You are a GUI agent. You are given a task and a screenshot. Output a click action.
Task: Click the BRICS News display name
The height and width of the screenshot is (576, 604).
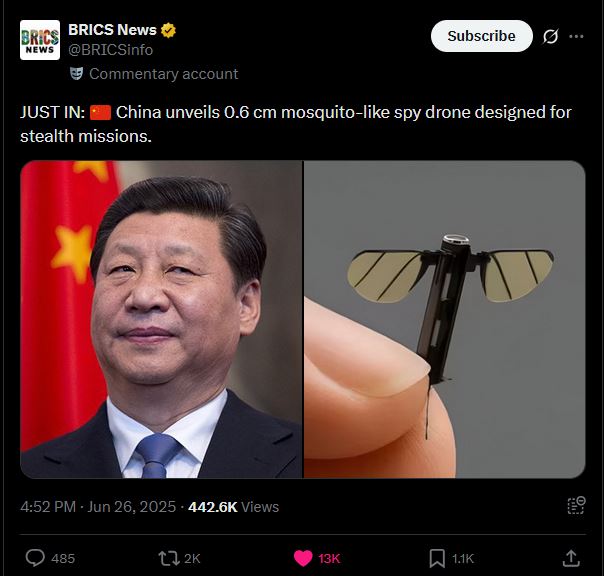tap(112, 30)
